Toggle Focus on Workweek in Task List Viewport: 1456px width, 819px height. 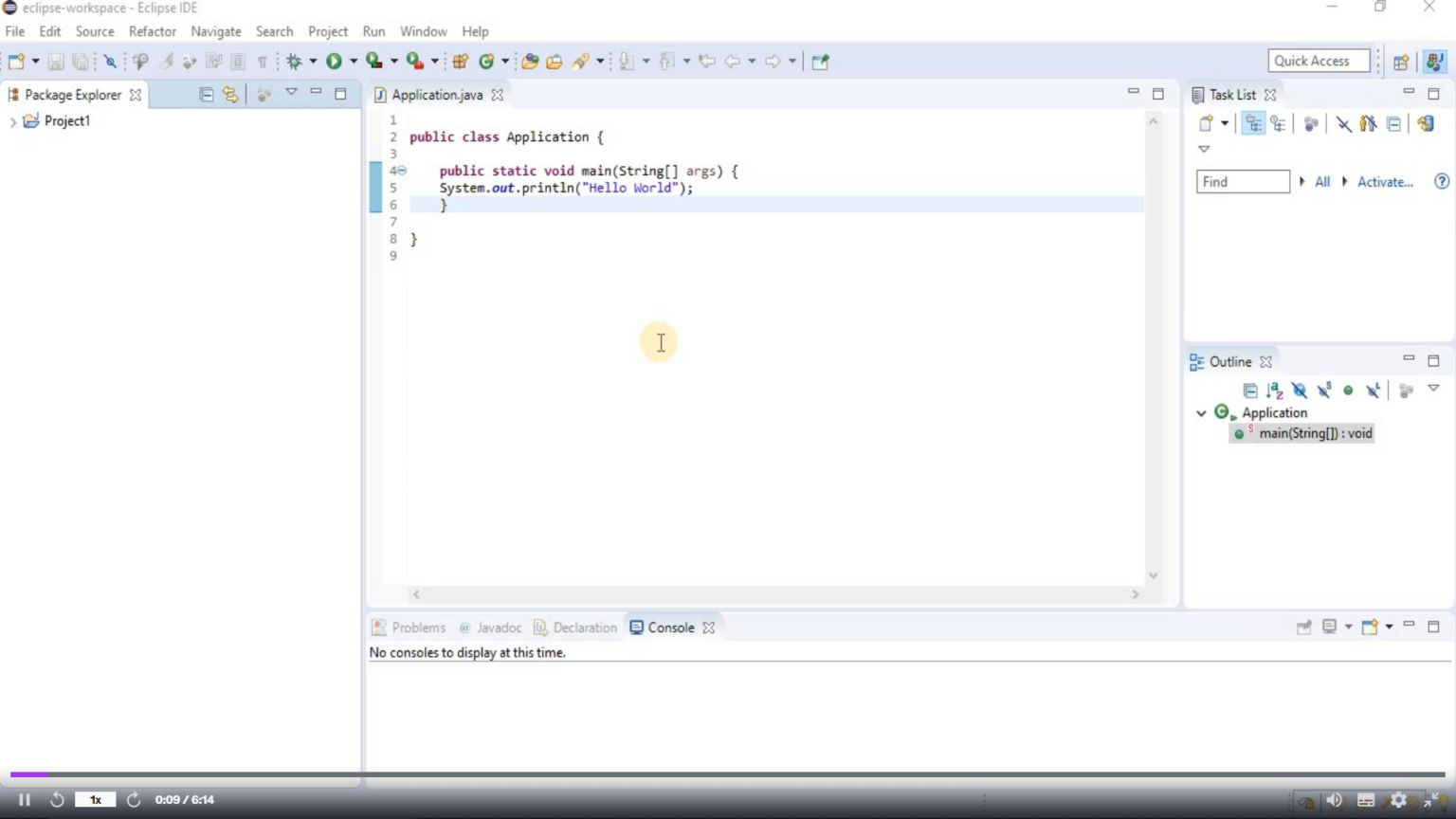1311,124
